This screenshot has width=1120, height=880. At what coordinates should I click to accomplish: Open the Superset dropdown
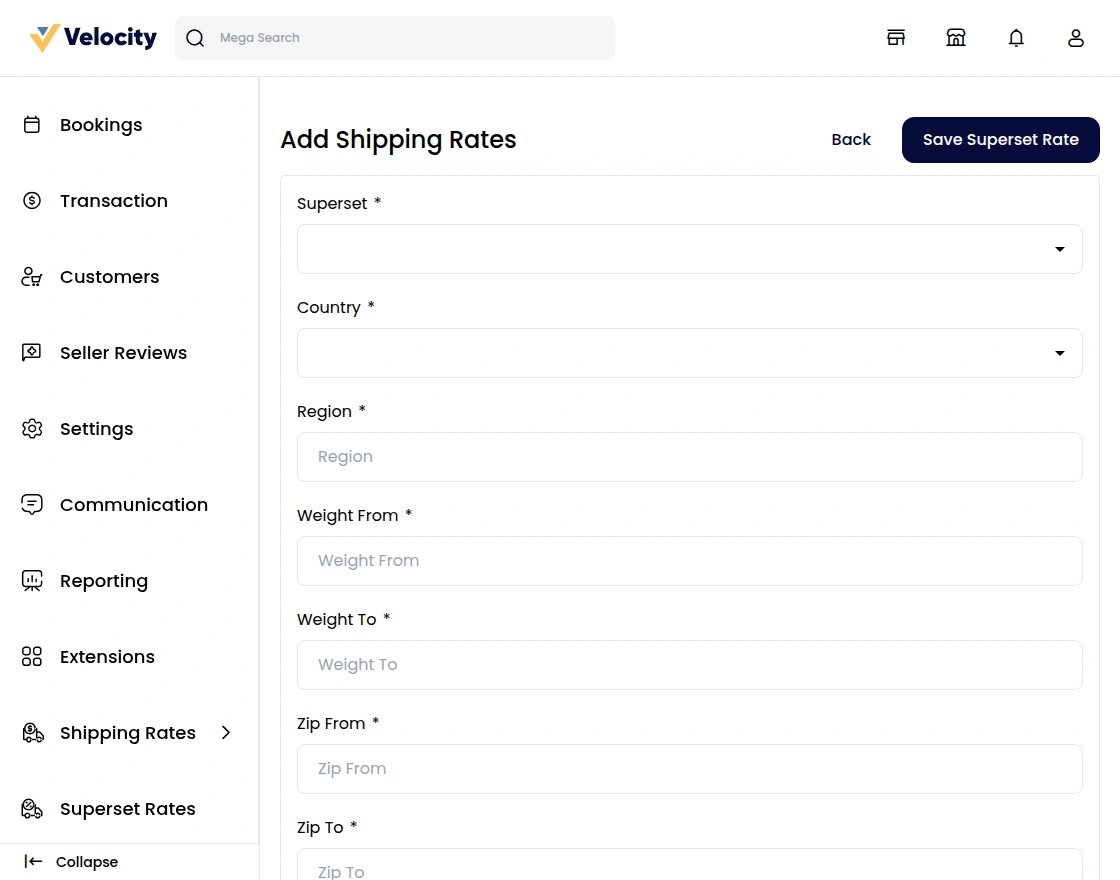tap(689, 249)
